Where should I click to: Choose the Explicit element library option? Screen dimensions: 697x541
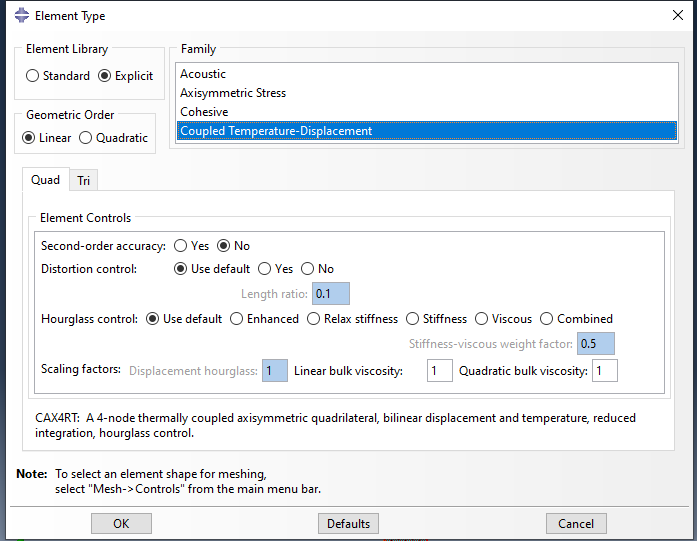click(x=105, y=76)
